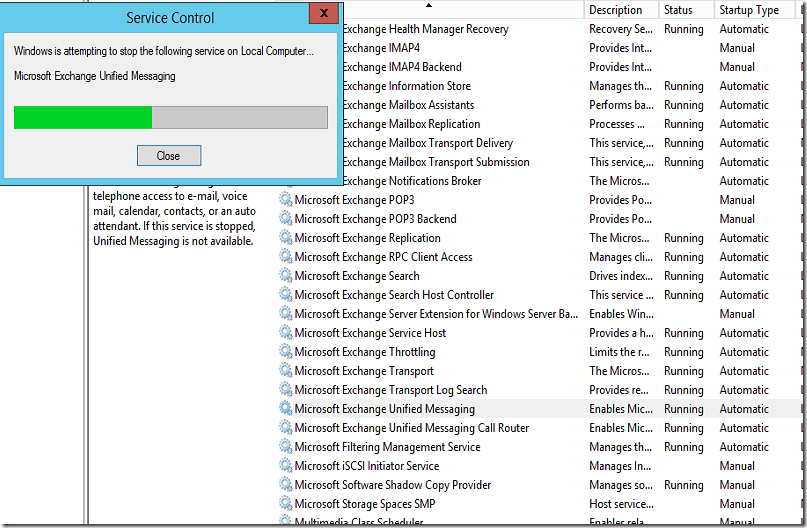Select Exchange Mailbox Transport Submission service
Screen dimensions: 807x528
(436, 162)
